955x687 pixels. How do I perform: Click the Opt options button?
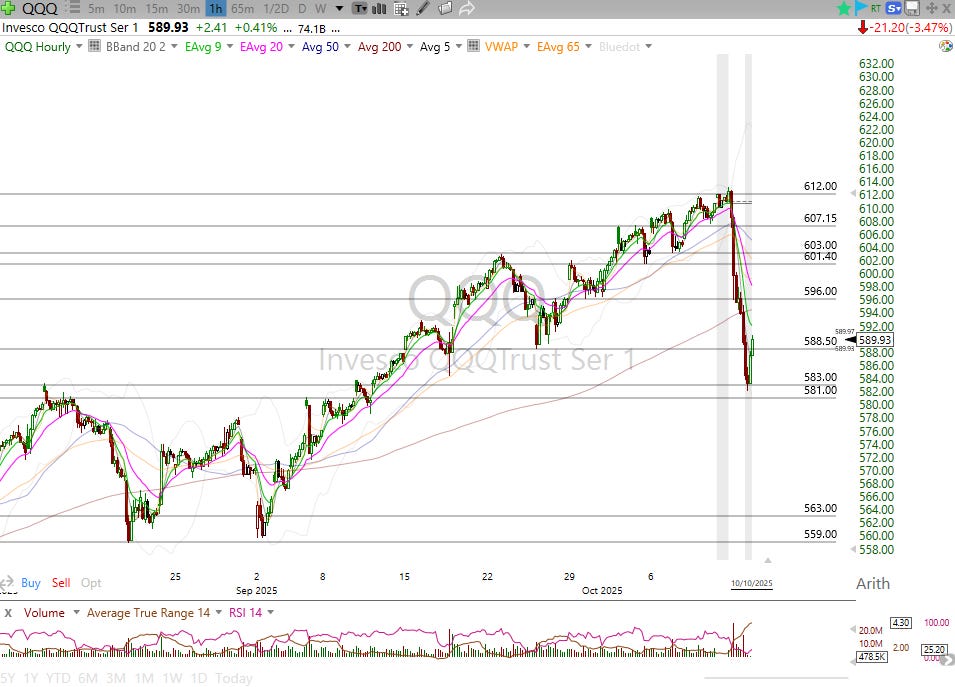(91, 582)
